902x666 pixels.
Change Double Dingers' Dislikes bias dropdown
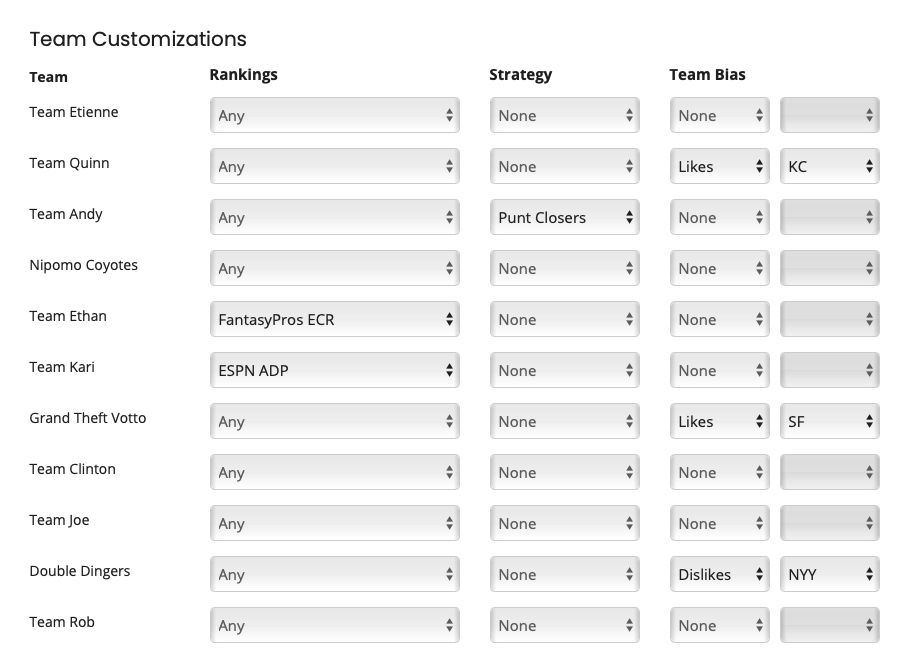point(719,574)
